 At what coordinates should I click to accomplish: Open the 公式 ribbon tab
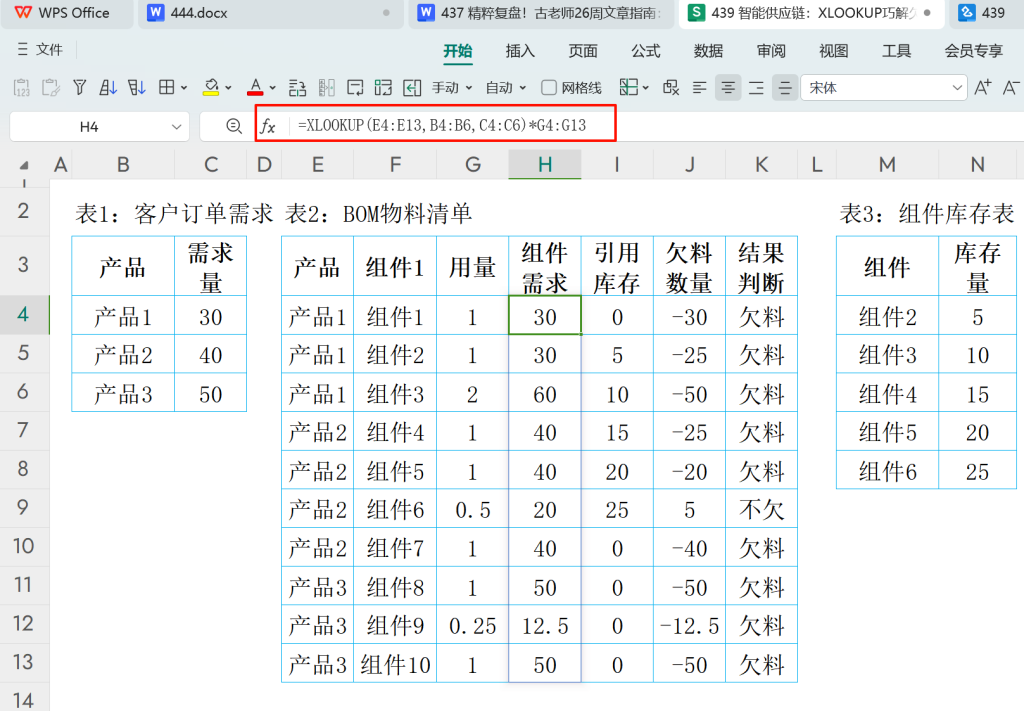646,51
